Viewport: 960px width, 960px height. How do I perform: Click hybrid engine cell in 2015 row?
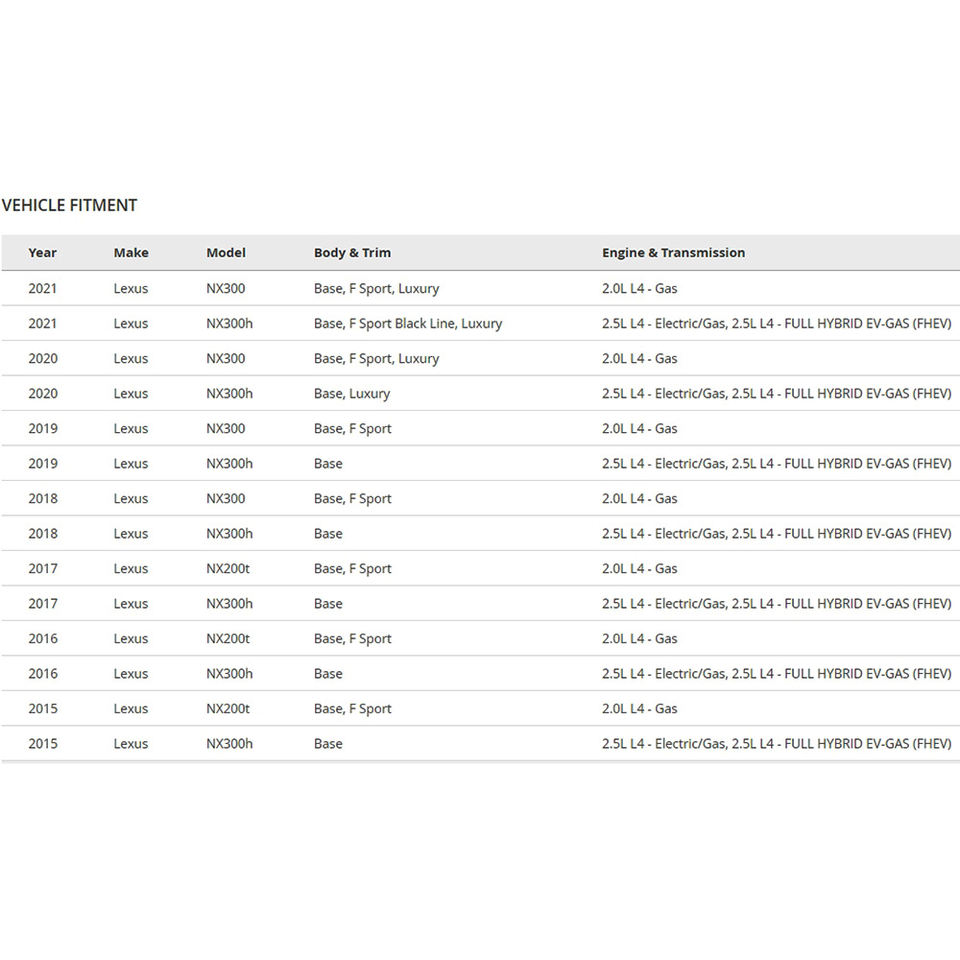[776, 744]
